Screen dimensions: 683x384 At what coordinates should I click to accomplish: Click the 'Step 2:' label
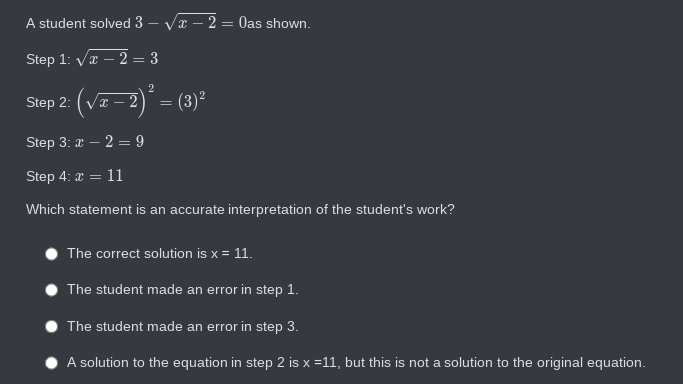click(x=48, y=102)
